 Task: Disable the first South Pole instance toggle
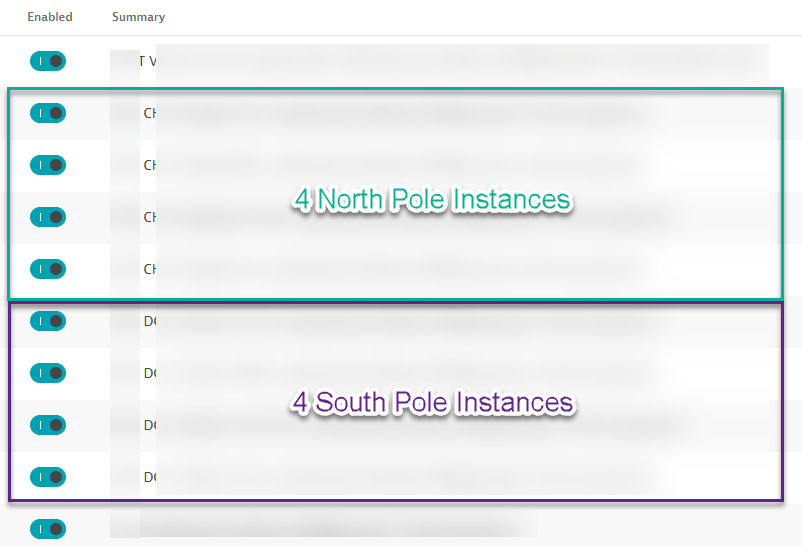(48, 321)
